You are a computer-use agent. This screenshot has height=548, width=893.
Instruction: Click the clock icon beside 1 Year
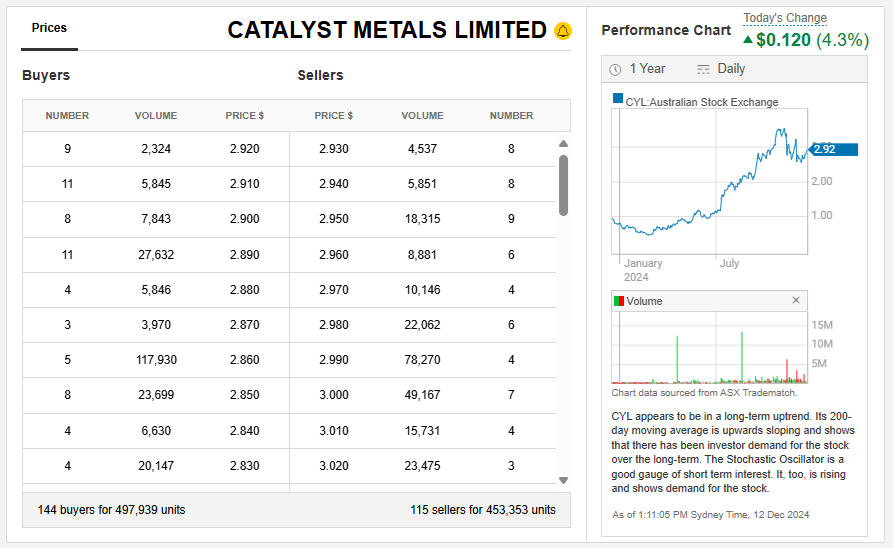[x=615, y=69]
